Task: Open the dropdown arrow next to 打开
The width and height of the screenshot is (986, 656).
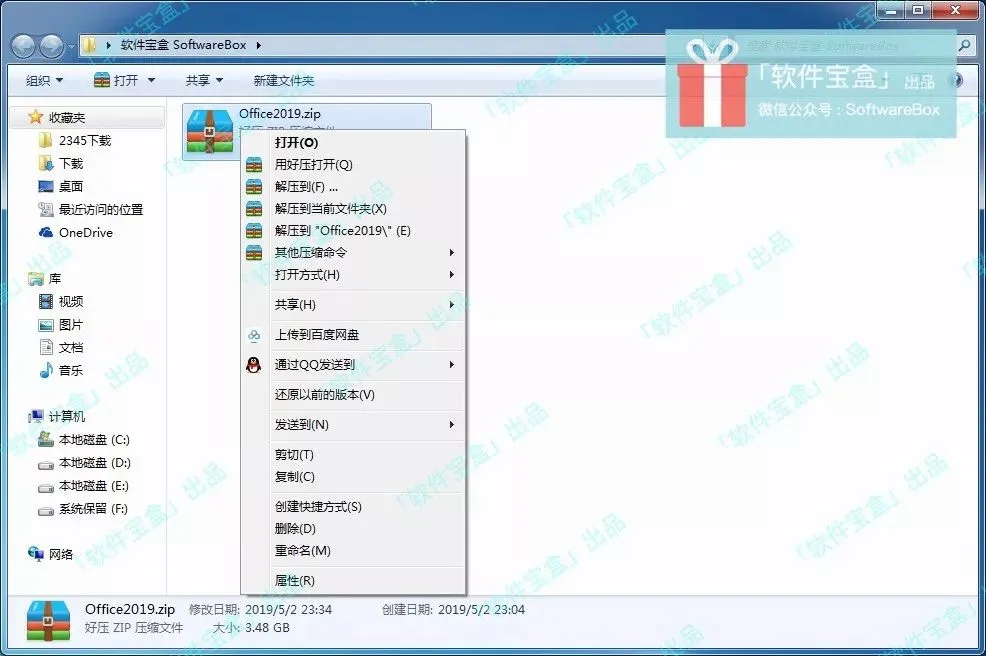Action: [x=152, y=81]
